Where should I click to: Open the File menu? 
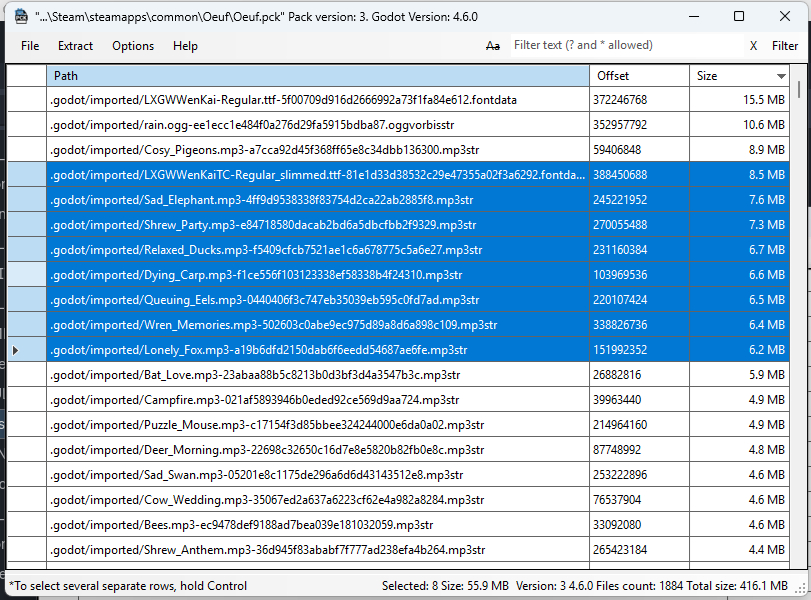point(30,46)
